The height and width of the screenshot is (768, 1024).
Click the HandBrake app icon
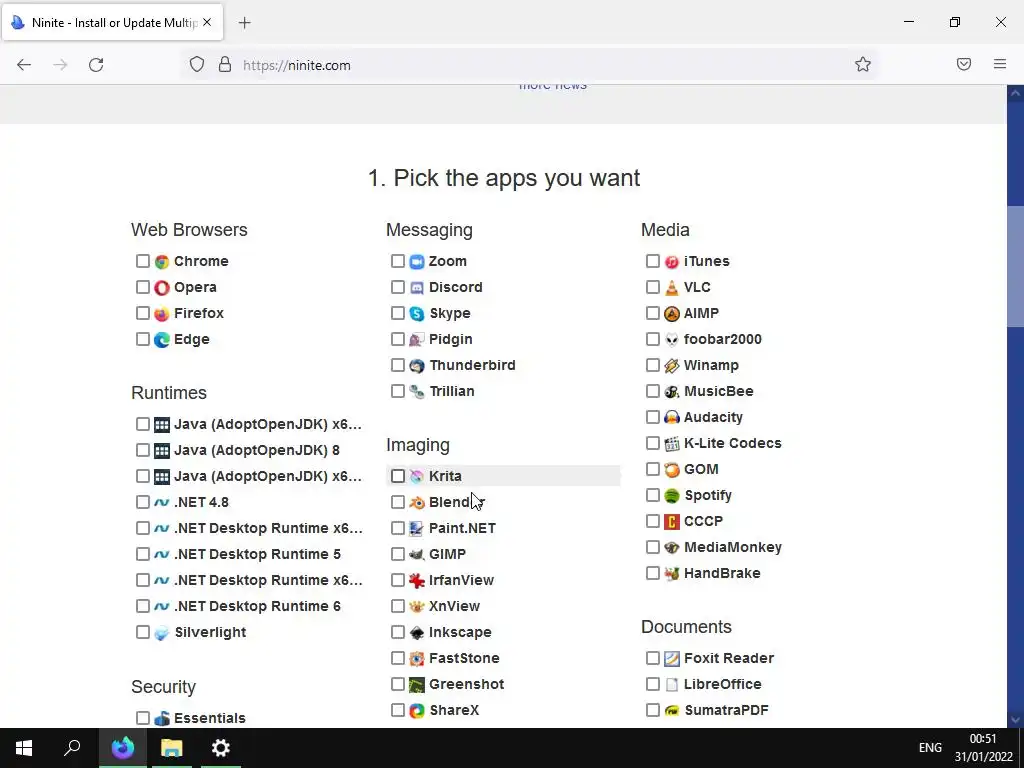point(671,574)
